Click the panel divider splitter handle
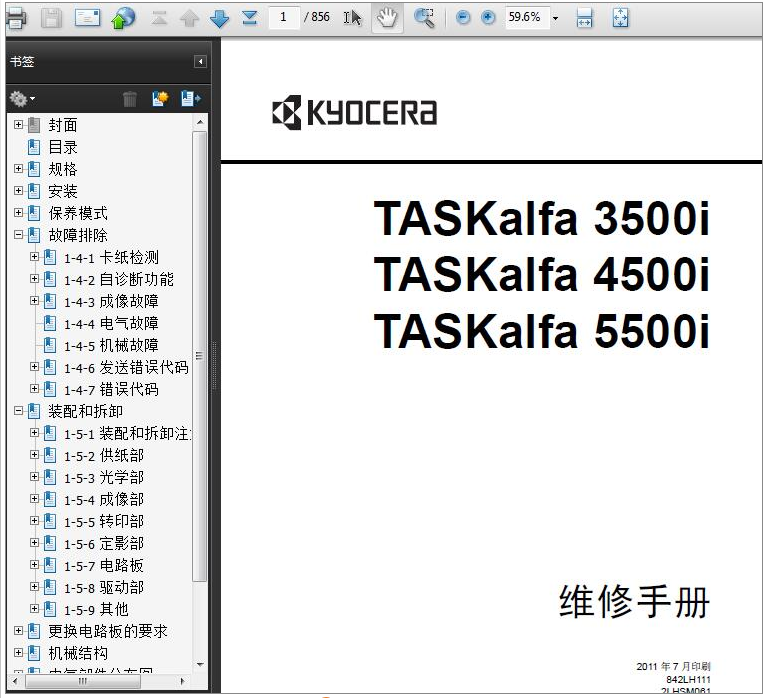Image resolution: width=767 pixels, height=698 pixels. pos(214,366)
